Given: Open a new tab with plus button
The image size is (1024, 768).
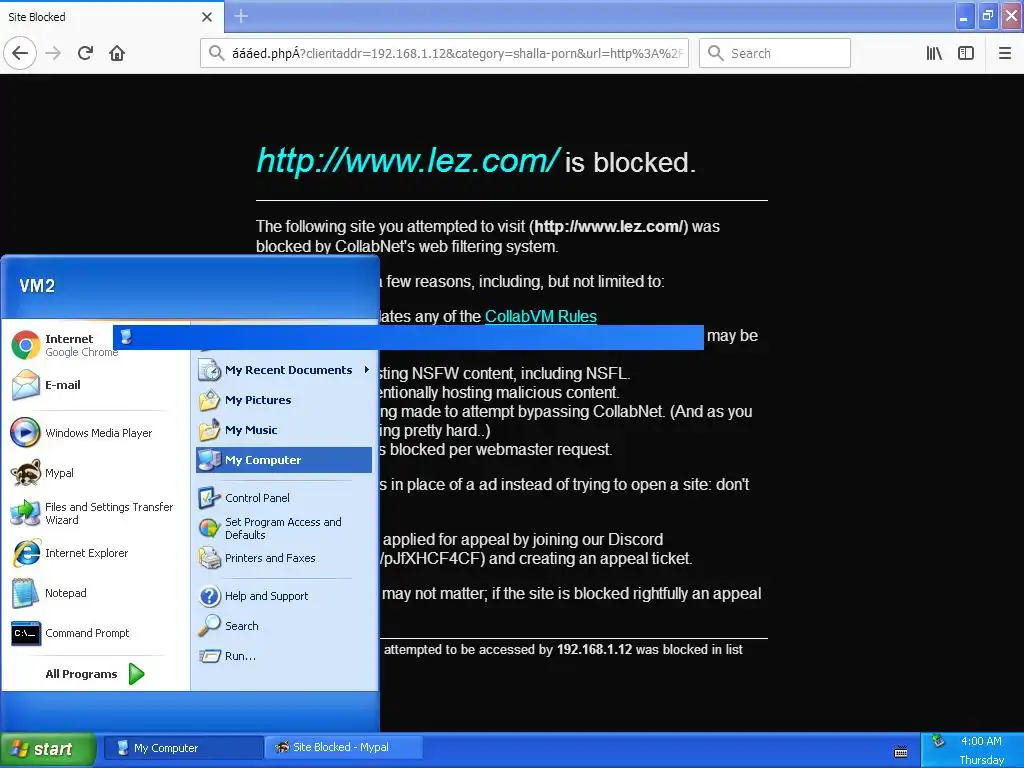Looking at the screenshot, I should [x=241, y=16].
